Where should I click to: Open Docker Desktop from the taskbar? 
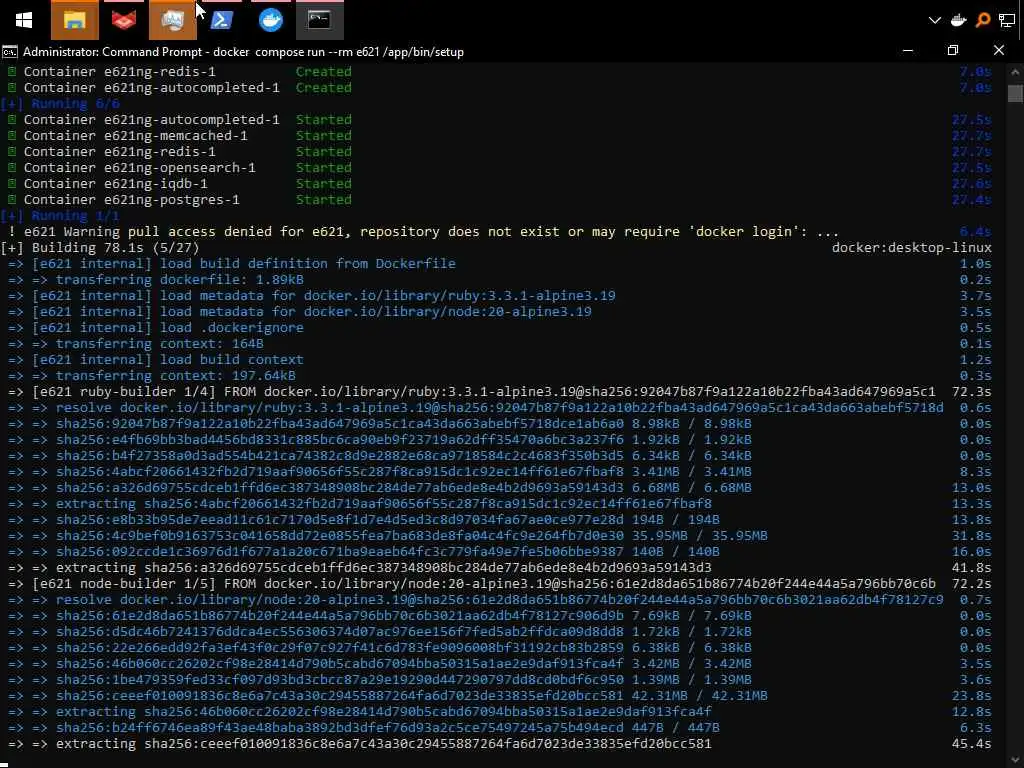pos(270,20)
